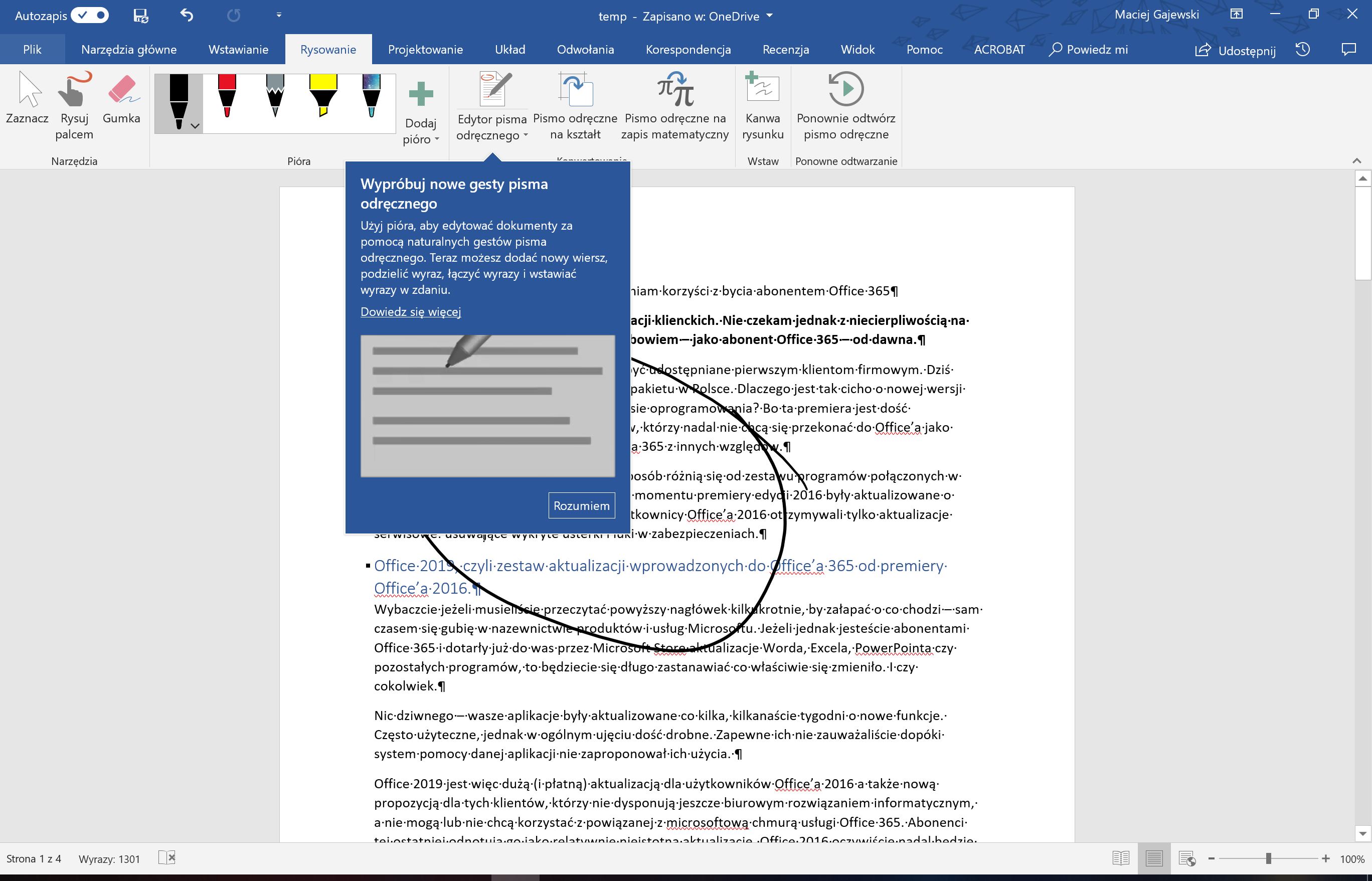Click zoom out minus button

(x=1211, y=859)
